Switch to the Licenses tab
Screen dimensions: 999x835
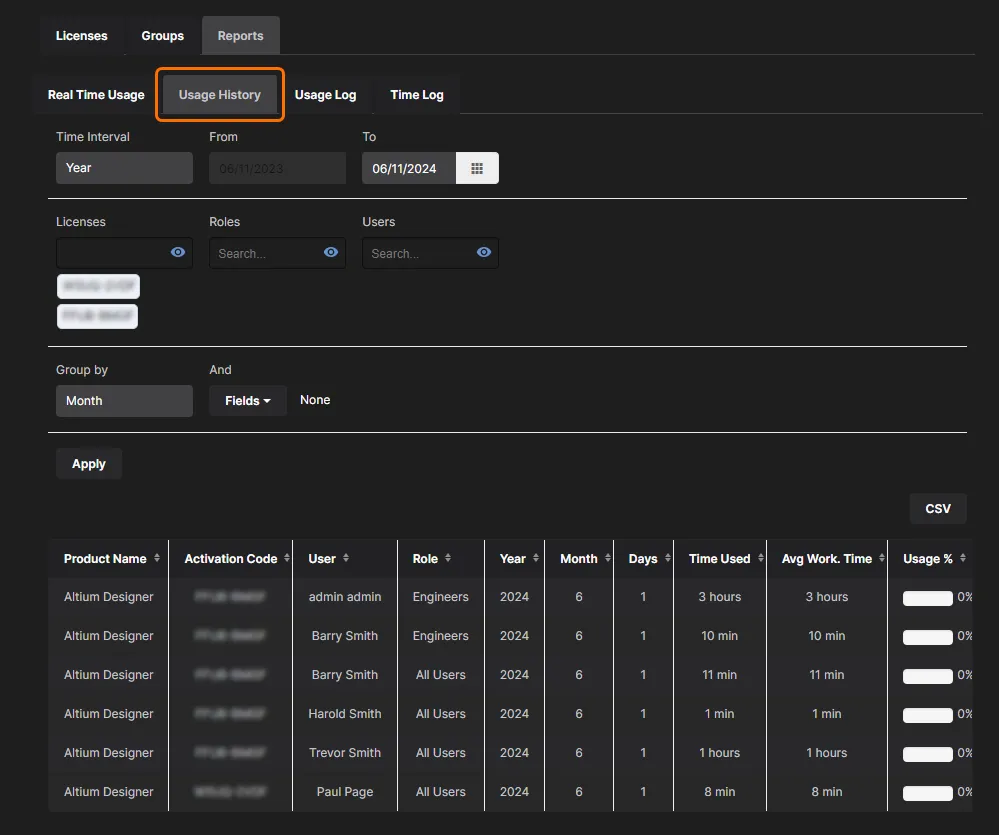click(x=82, y=36)
